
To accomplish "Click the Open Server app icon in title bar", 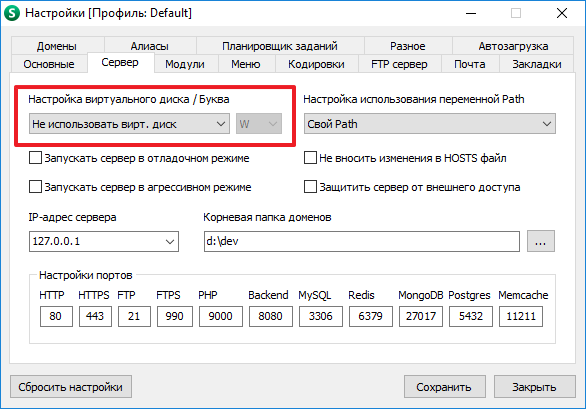I will [x=12, y=13].
